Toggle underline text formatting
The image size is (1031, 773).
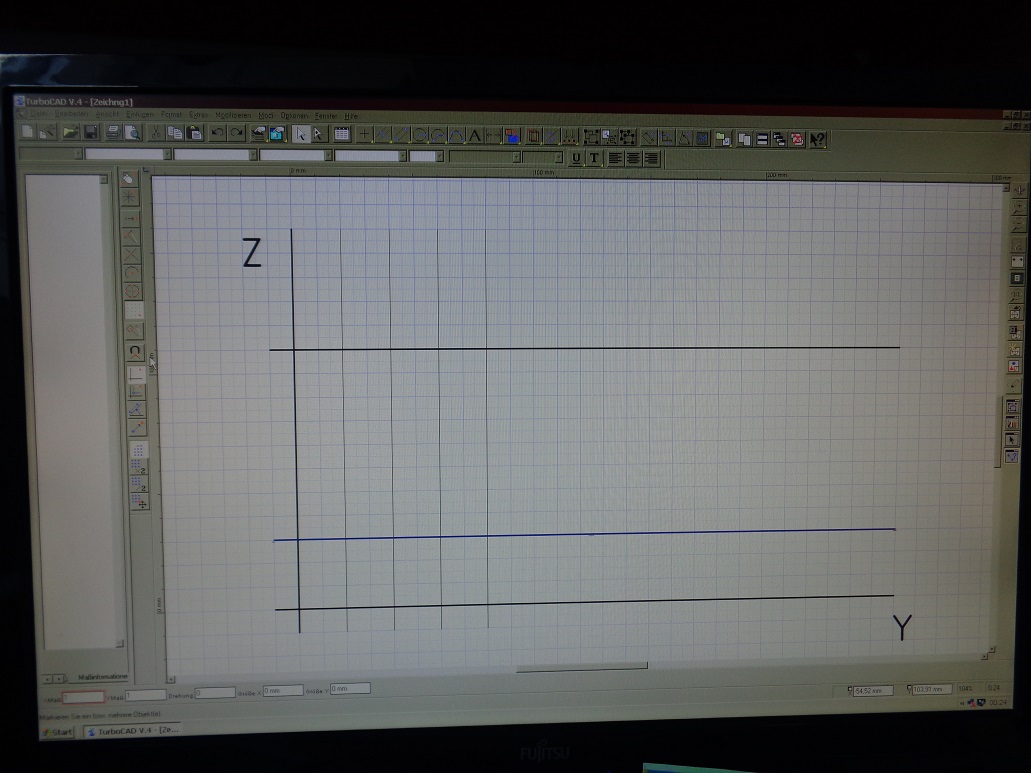coord(576,158)
